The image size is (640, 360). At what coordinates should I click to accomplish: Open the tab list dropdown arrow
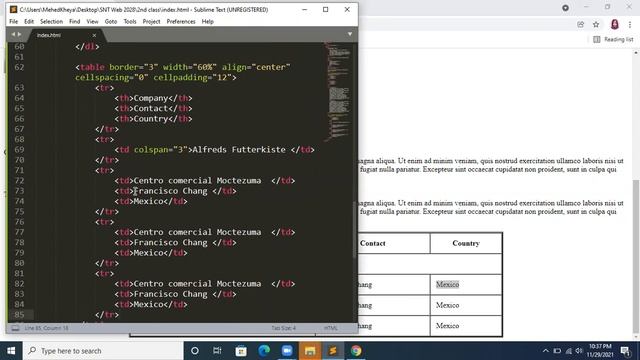point(350,34)
